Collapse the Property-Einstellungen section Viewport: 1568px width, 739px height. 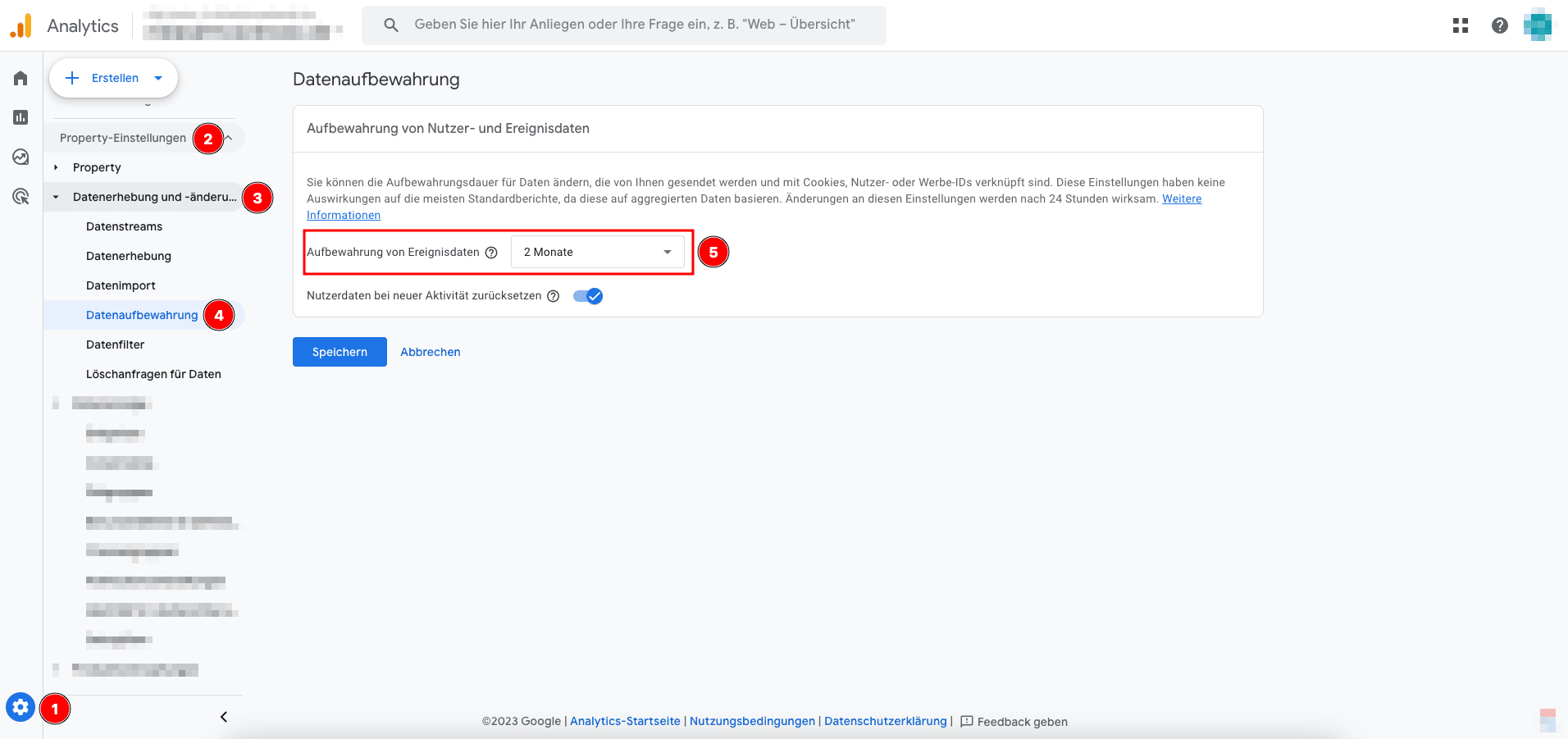[x=229, y=138]
